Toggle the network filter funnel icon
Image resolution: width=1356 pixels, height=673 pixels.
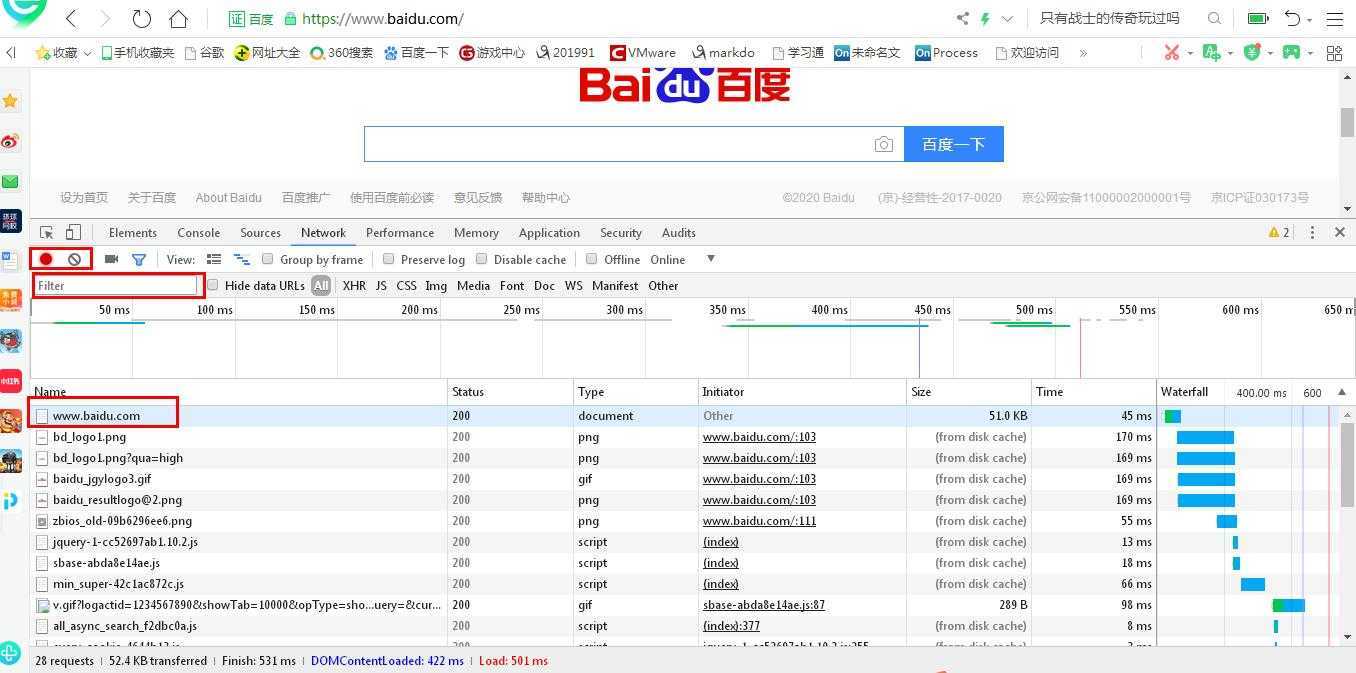[139, 260]
